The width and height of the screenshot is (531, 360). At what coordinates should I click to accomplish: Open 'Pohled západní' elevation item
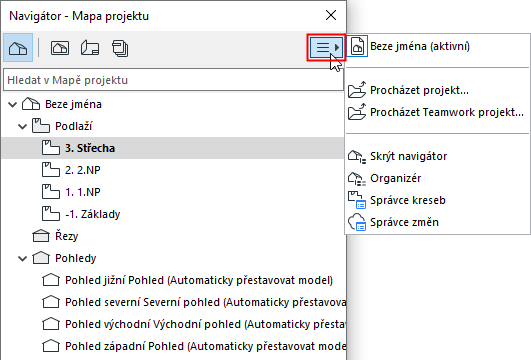pos(173,346)
